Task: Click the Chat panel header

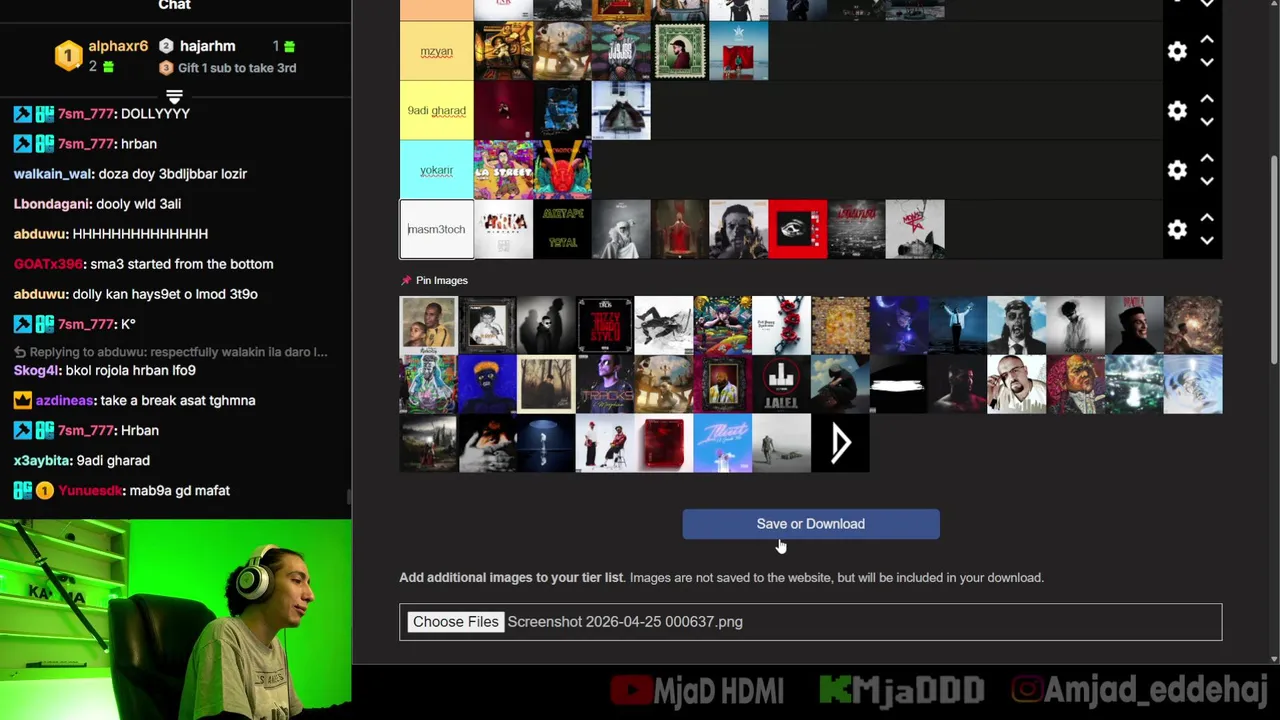Action: [x=174, y=5]
